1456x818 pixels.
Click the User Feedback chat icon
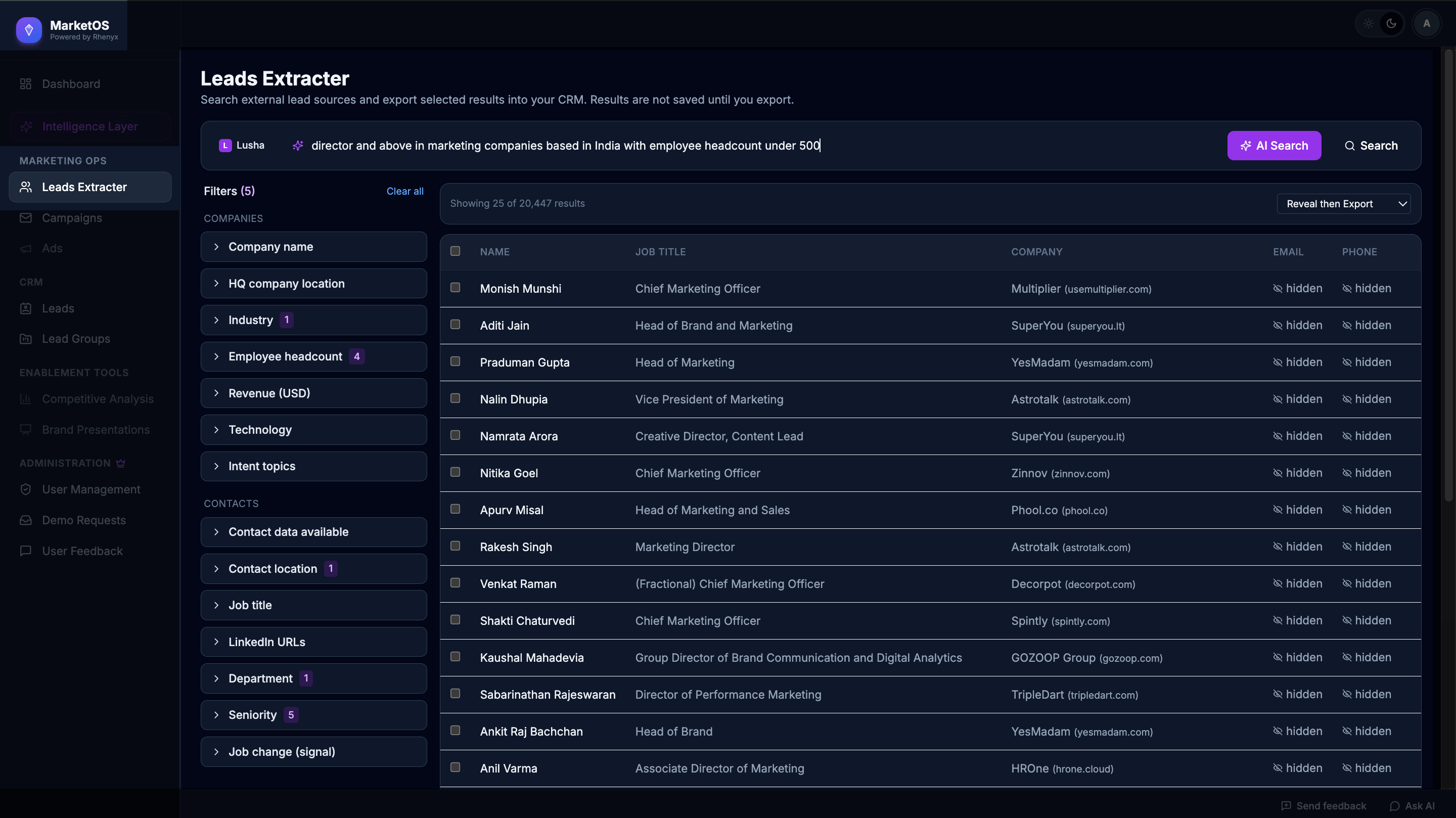point(25,551)
